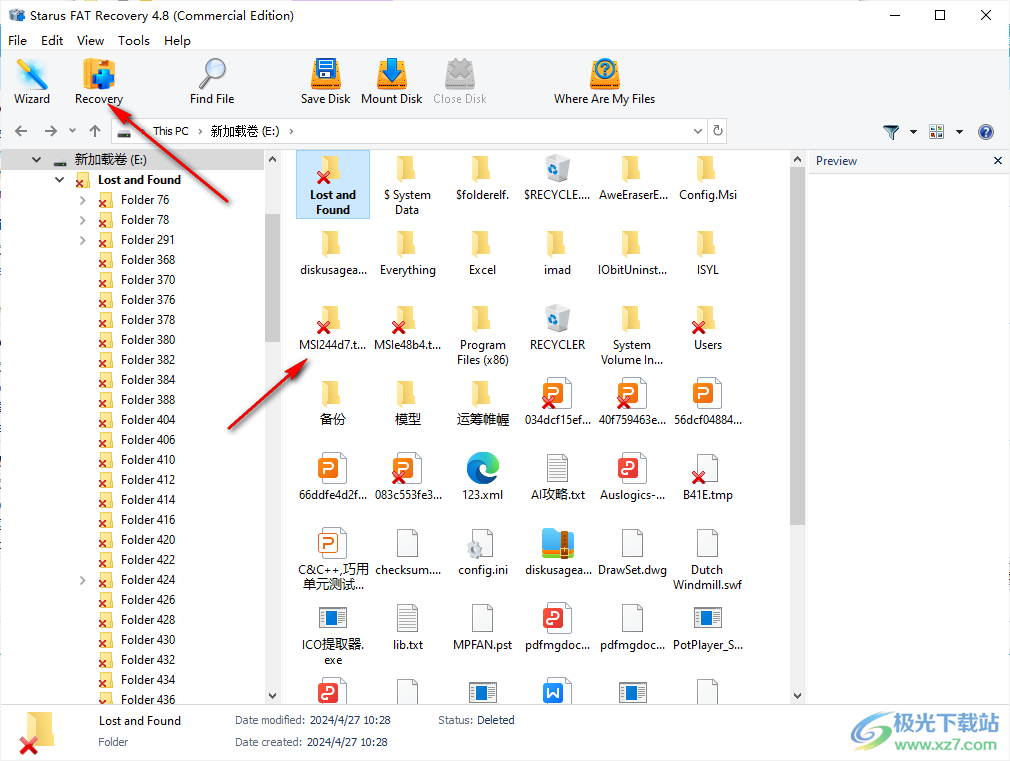The width and height of the screenshot is (1010, 761).
Task: Click the Recovery toolbar icon
Action: tap(99, 80)
